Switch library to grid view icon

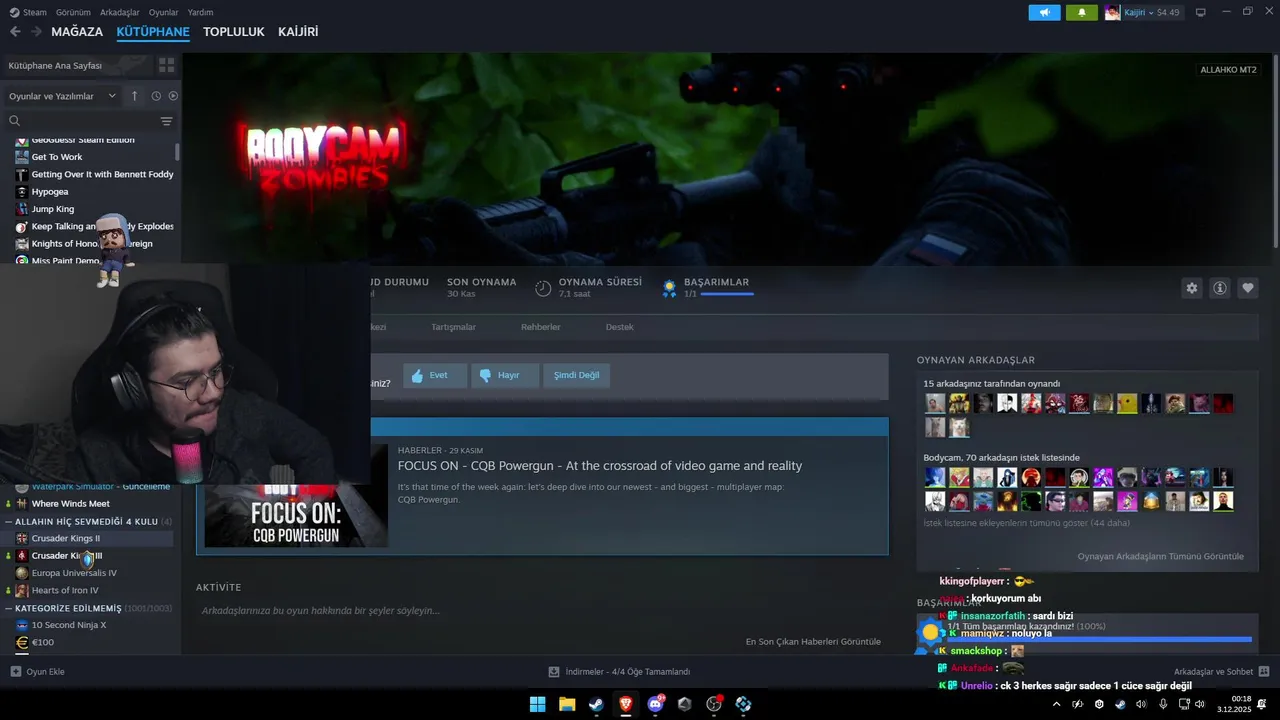166,65
